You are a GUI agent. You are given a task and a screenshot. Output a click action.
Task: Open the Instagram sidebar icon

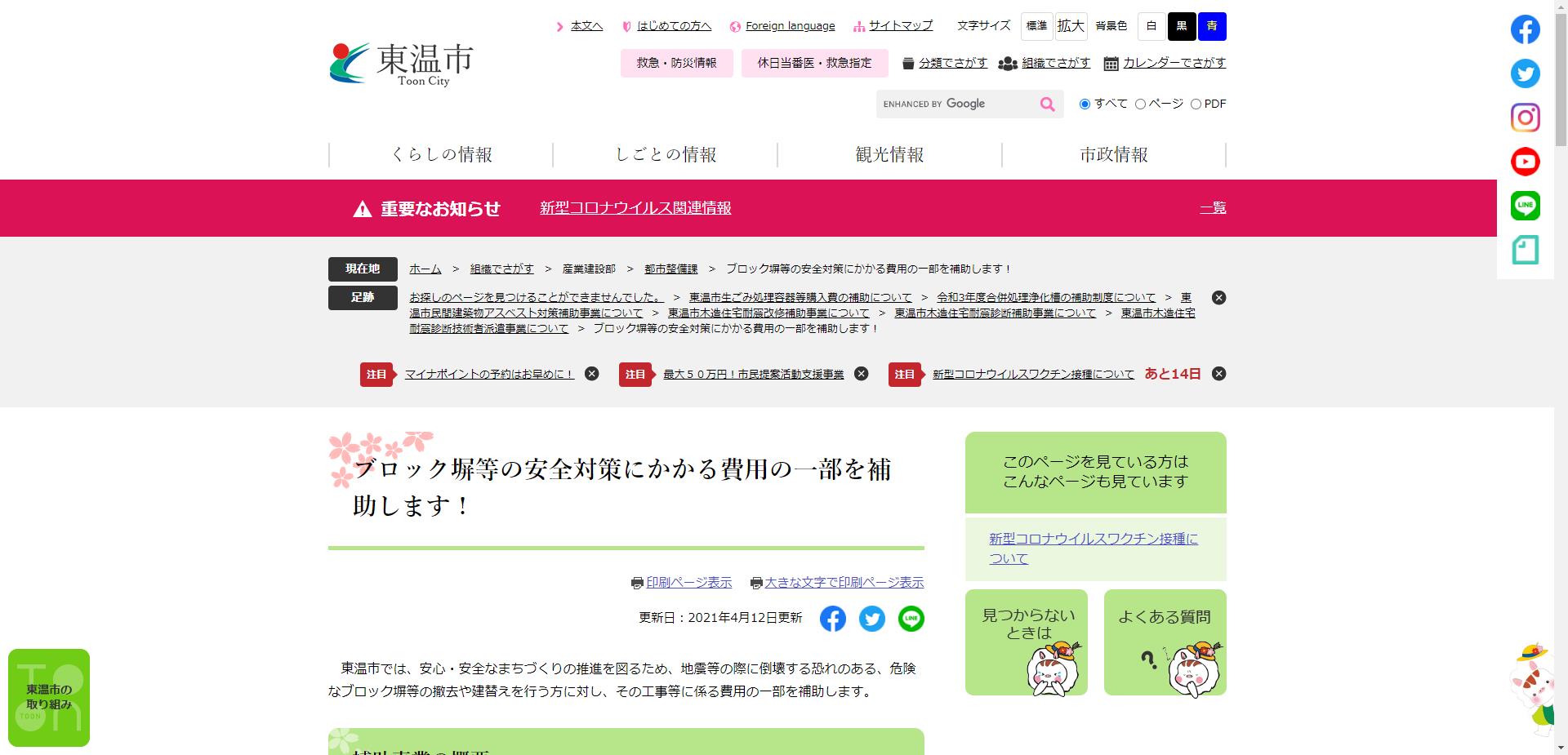1524,118
